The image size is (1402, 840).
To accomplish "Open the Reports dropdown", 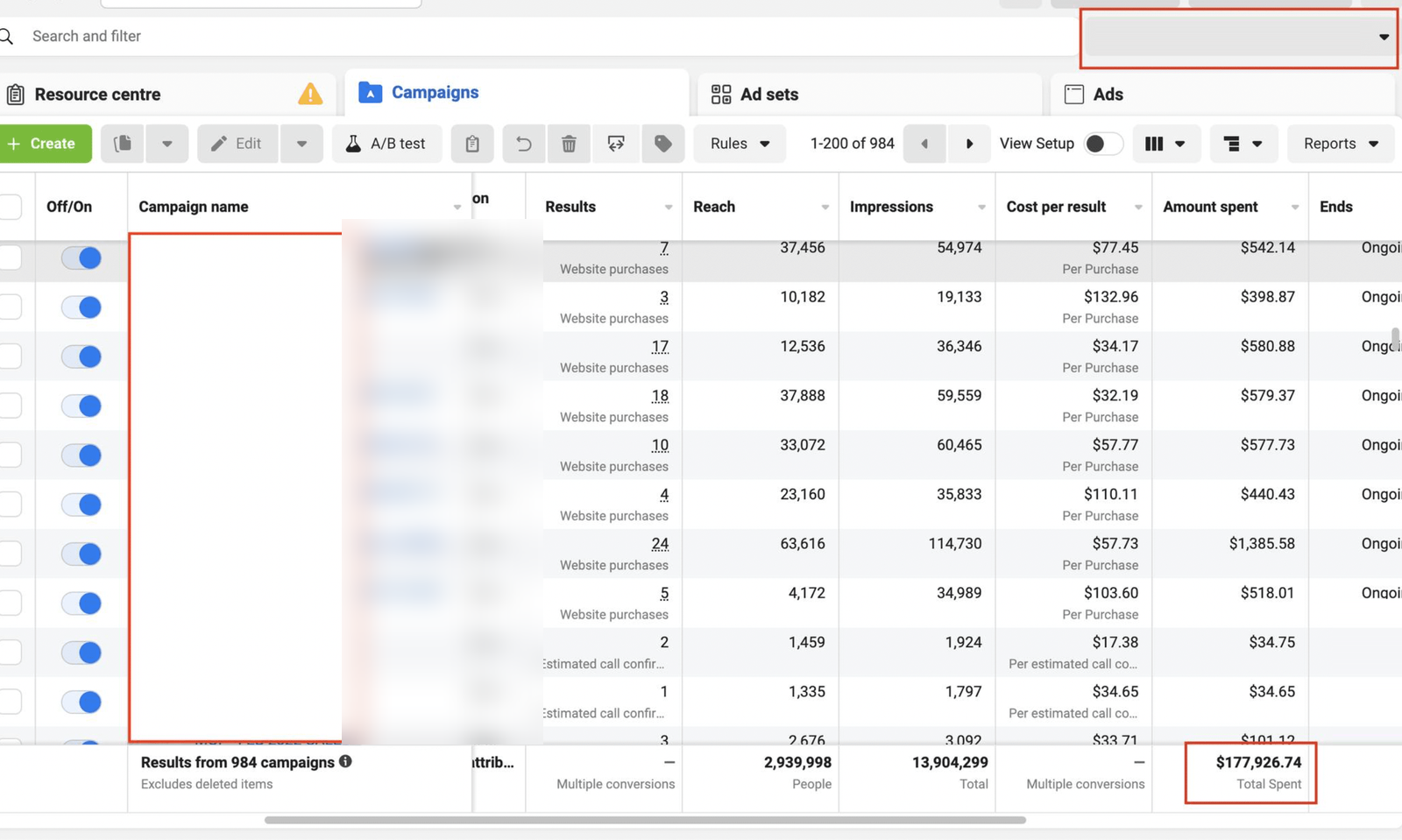I will 1341,144.
